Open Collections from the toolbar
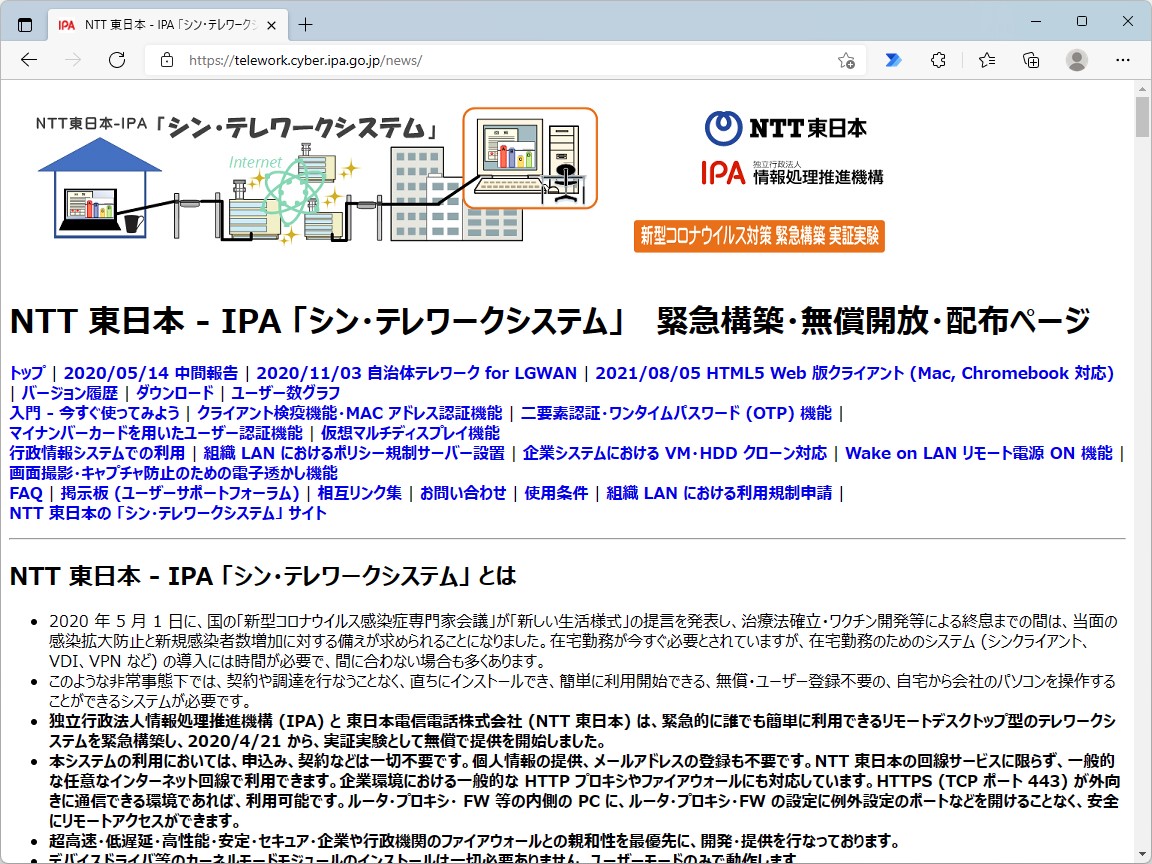 pyautogui.click(x=1031, y=60)
